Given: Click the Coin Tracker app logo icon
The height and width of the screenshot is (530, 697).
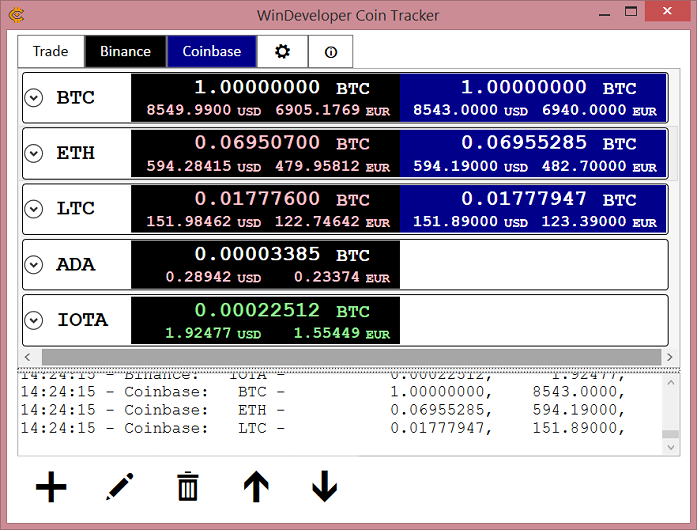Looking at the screenshot, I should click(x=16, y=15).
